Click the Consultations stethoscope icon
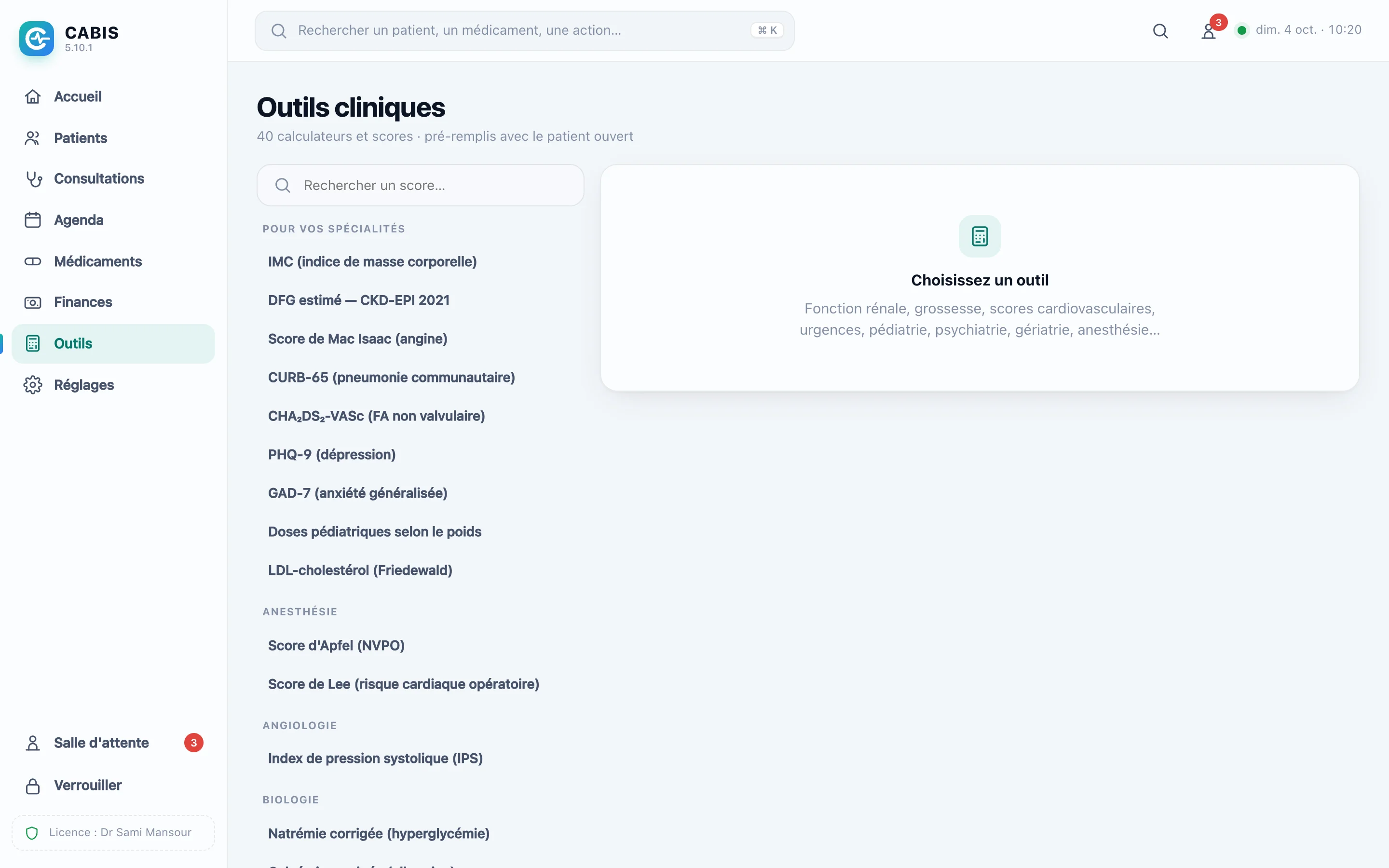Screen dimensions: 1389x868 [x=33, y=178]
